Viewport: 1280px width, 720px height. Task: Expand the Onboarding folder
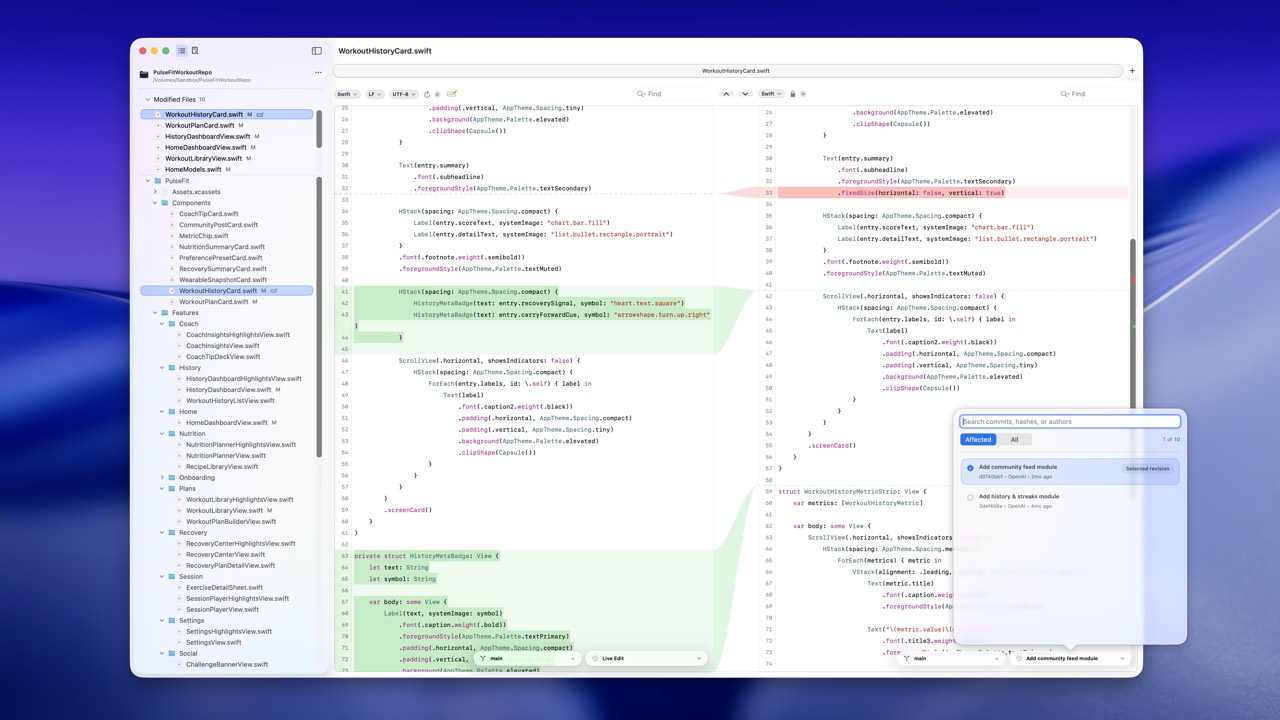click(162, 478)
